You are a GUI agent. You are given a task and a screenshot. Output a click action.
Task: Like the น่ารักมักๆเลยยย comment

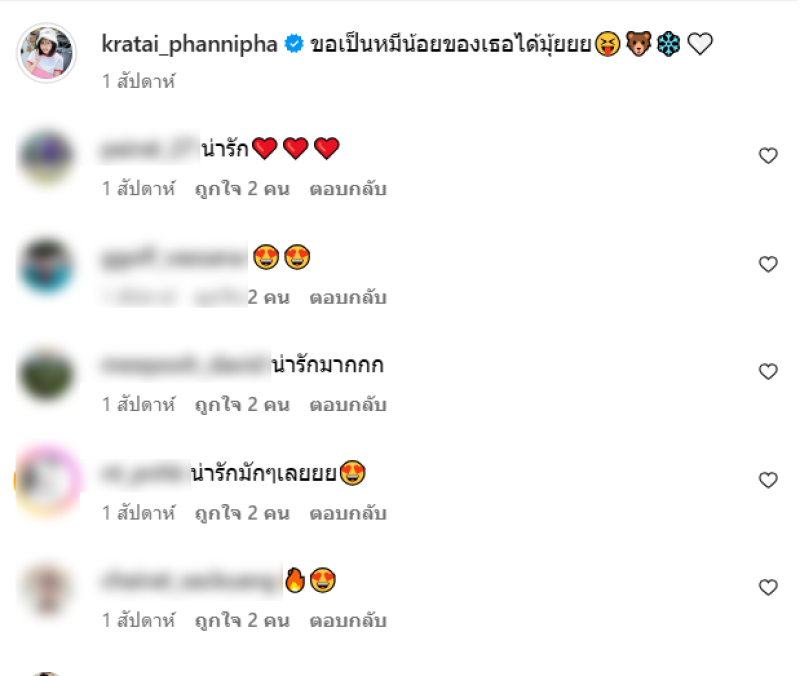[x=768, y=480]
